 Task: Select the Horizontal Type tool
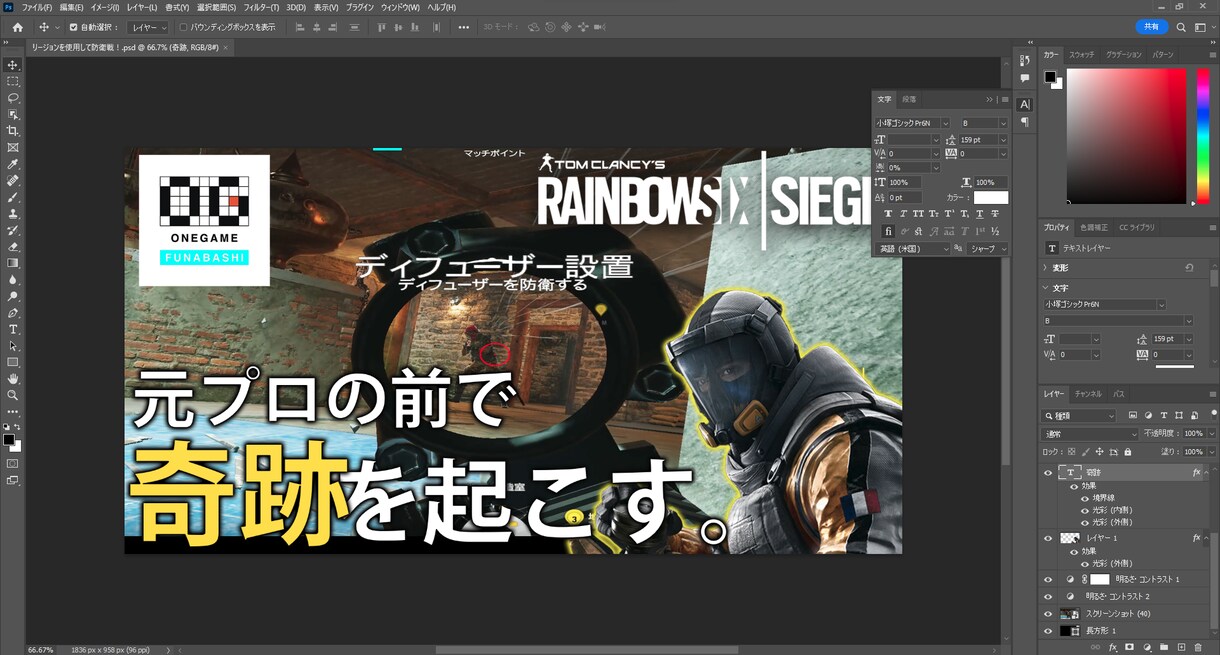pyautogui.click(x=13, y=329)
